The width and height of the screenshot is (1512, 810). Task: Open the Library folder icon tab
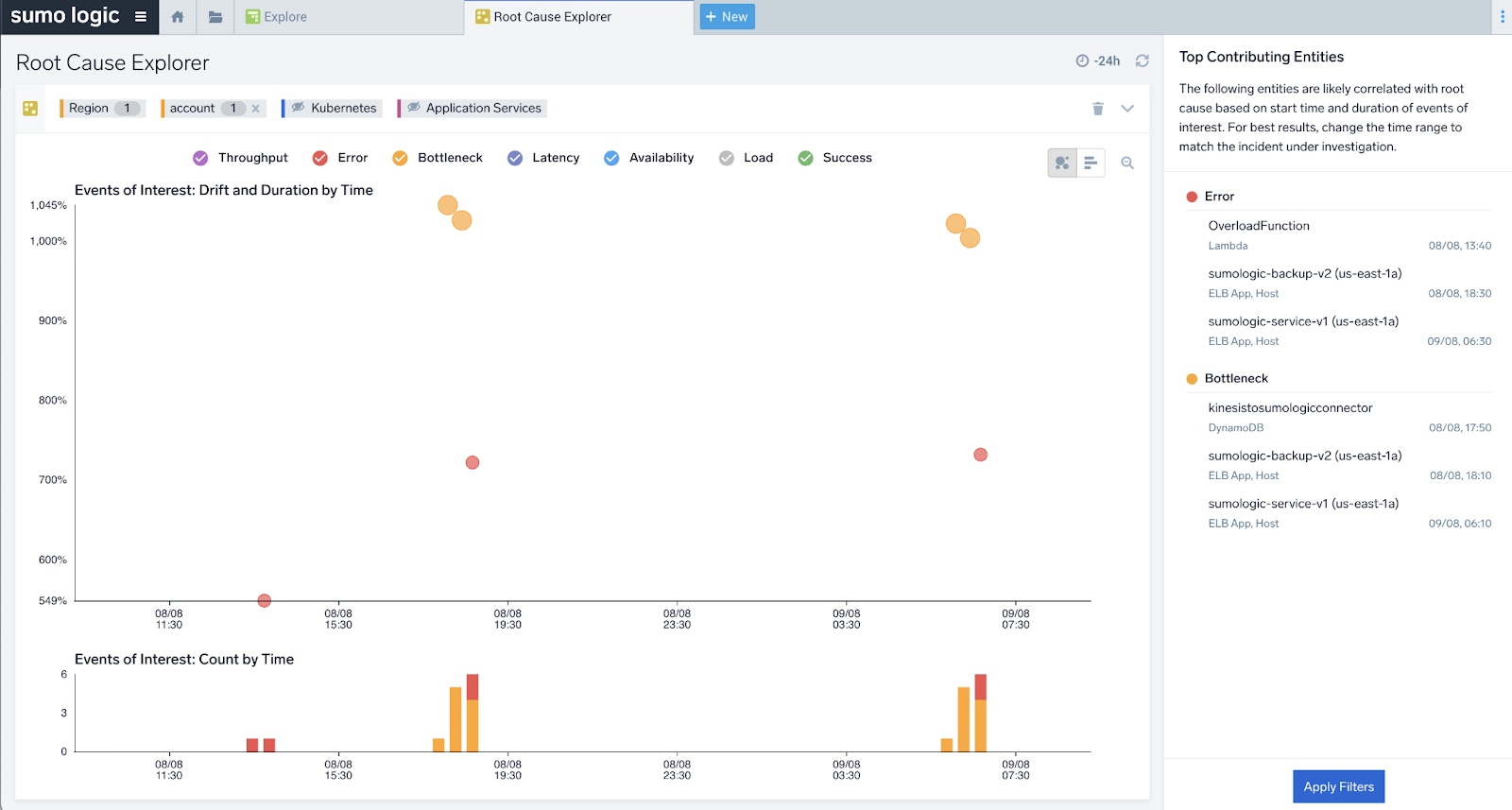[215, 16]
